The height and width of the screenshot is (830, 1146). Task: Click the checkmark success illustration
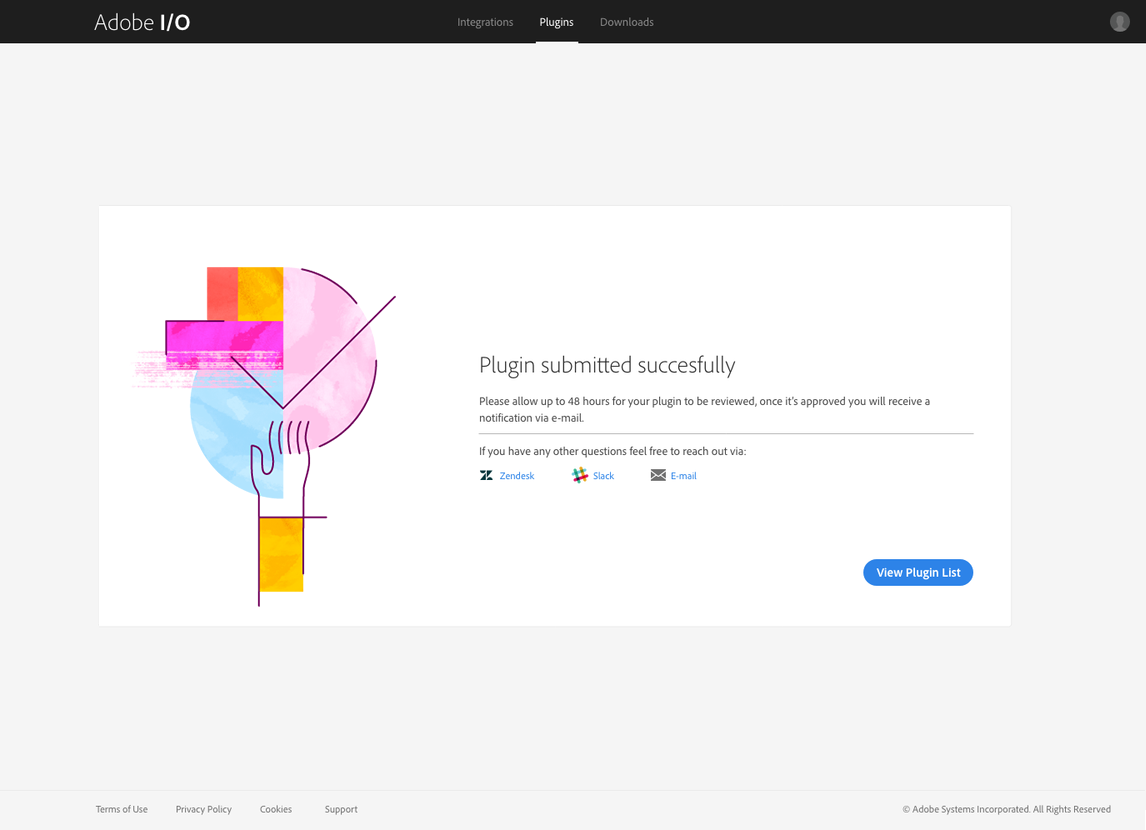[265, 436]
